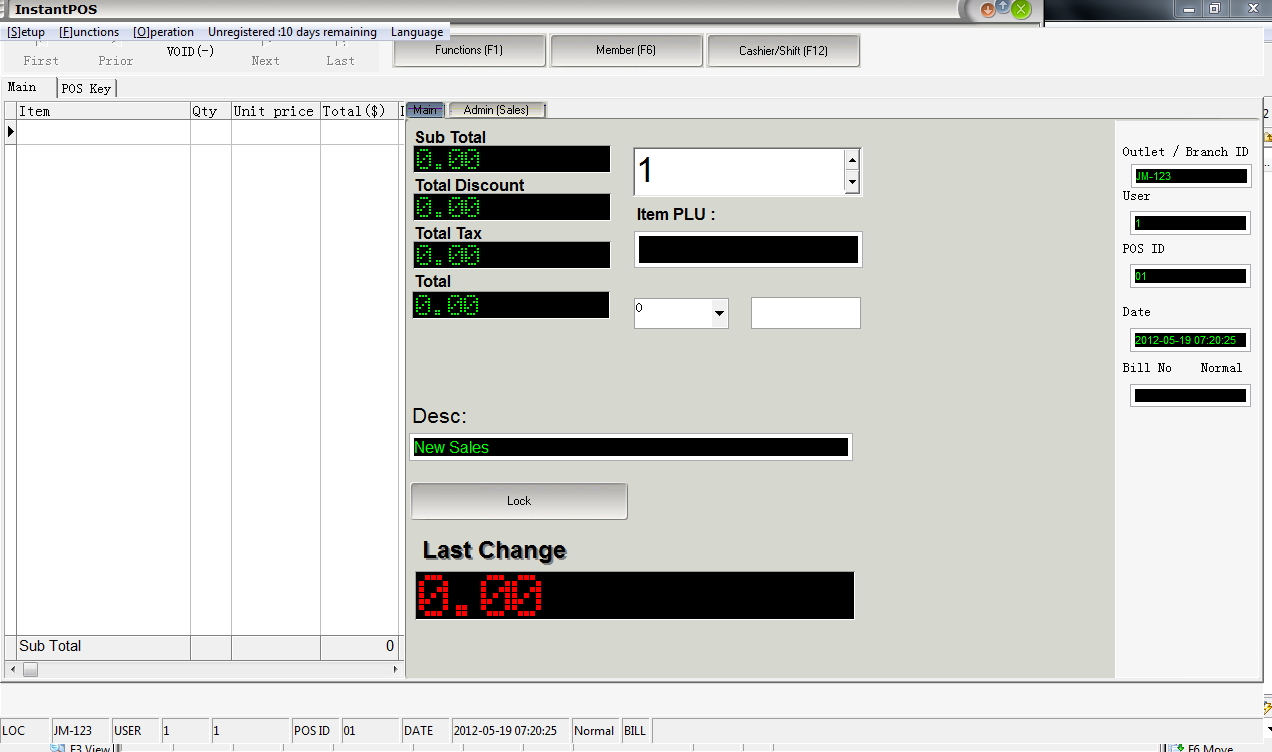Click the quantity spinner down arrow
This screenshot has width=1272, height=752.
[x=851, y=183]
